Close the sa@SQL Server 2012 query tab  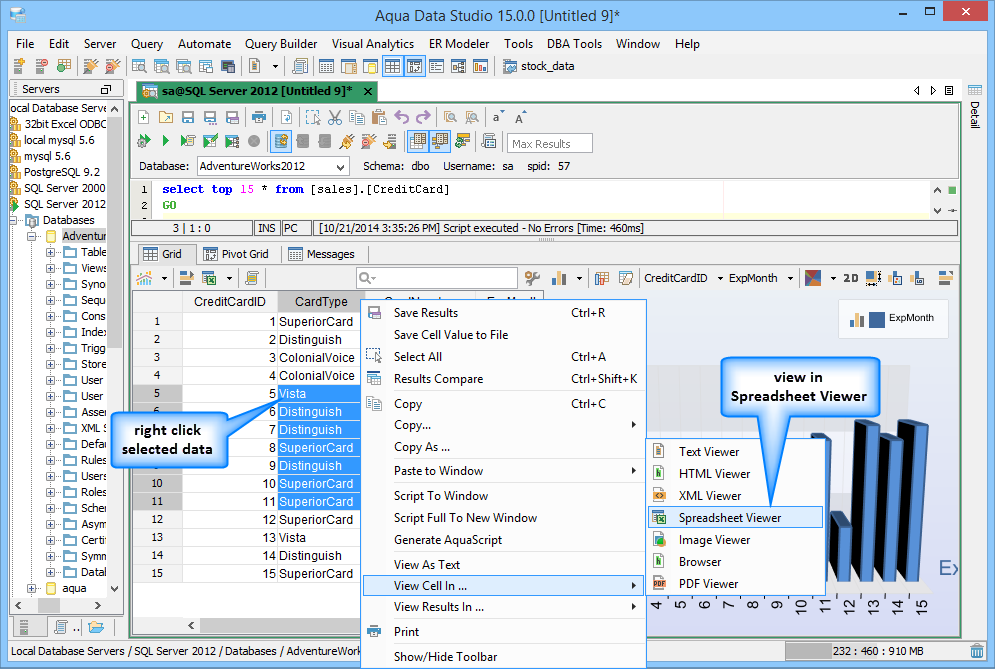pyautogui.click(x=367, y=91)
